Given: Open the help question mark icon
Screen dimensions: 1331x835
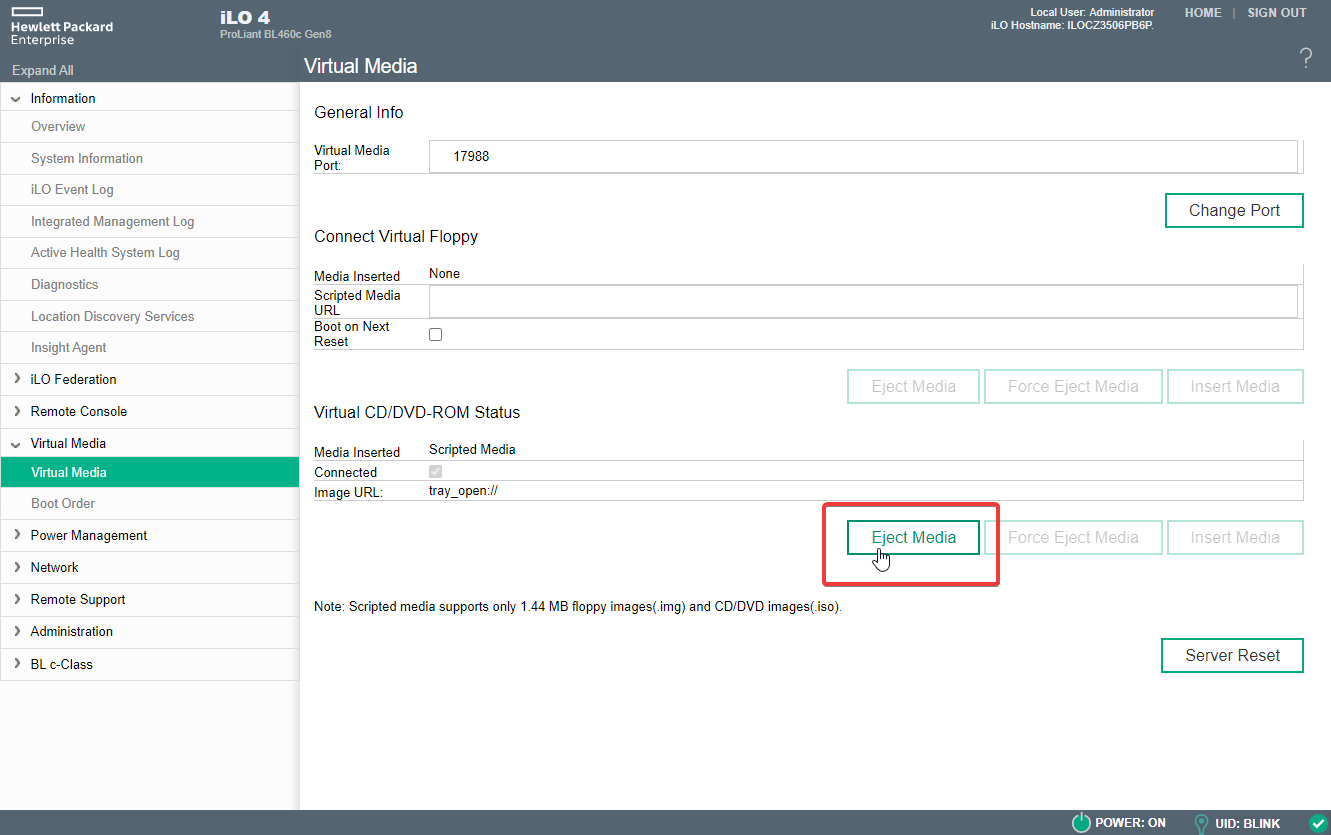Looking at the screenshot, I should click(x=1305, y=58).
